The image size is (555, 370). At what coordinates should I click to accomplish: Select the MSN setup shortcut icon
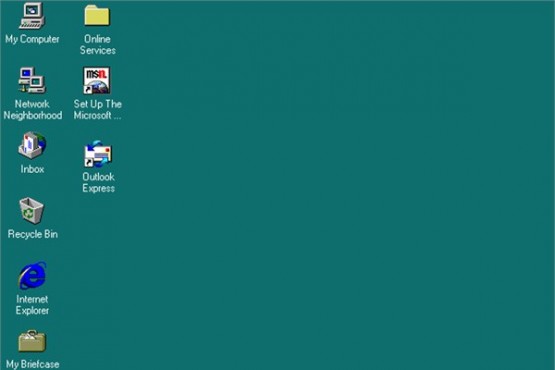click(x=97, y=80)
